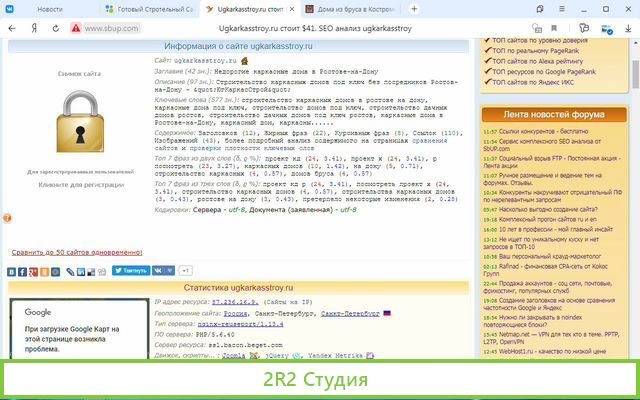Open the extensions icon in the toolbar
This screenshot has height=400, width=640.
pos(584,28)
